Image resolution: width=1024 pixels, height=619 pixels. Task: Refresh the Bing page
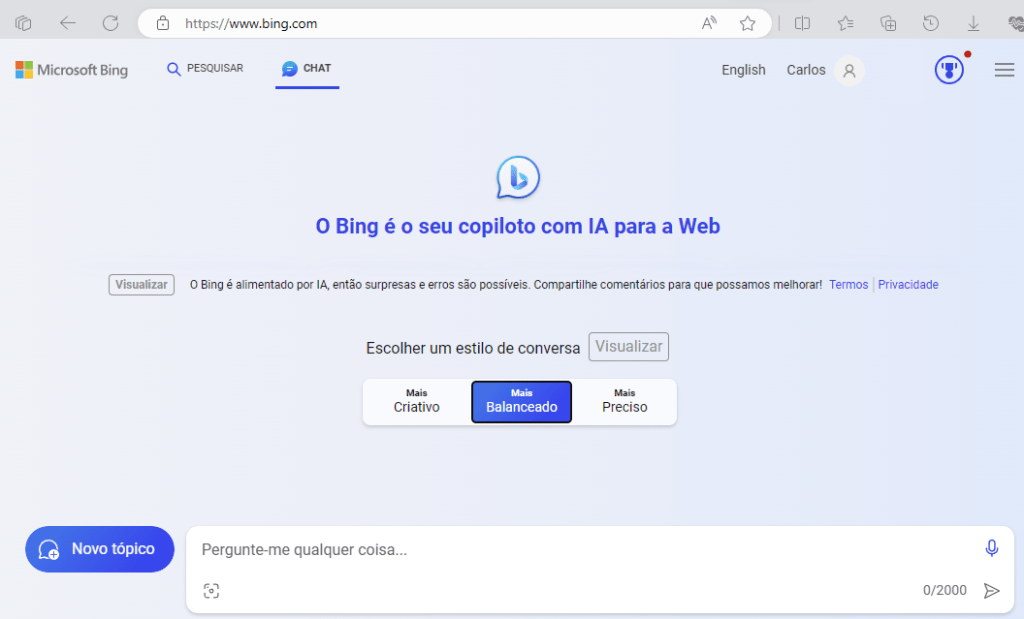click(x=110, y=24)
